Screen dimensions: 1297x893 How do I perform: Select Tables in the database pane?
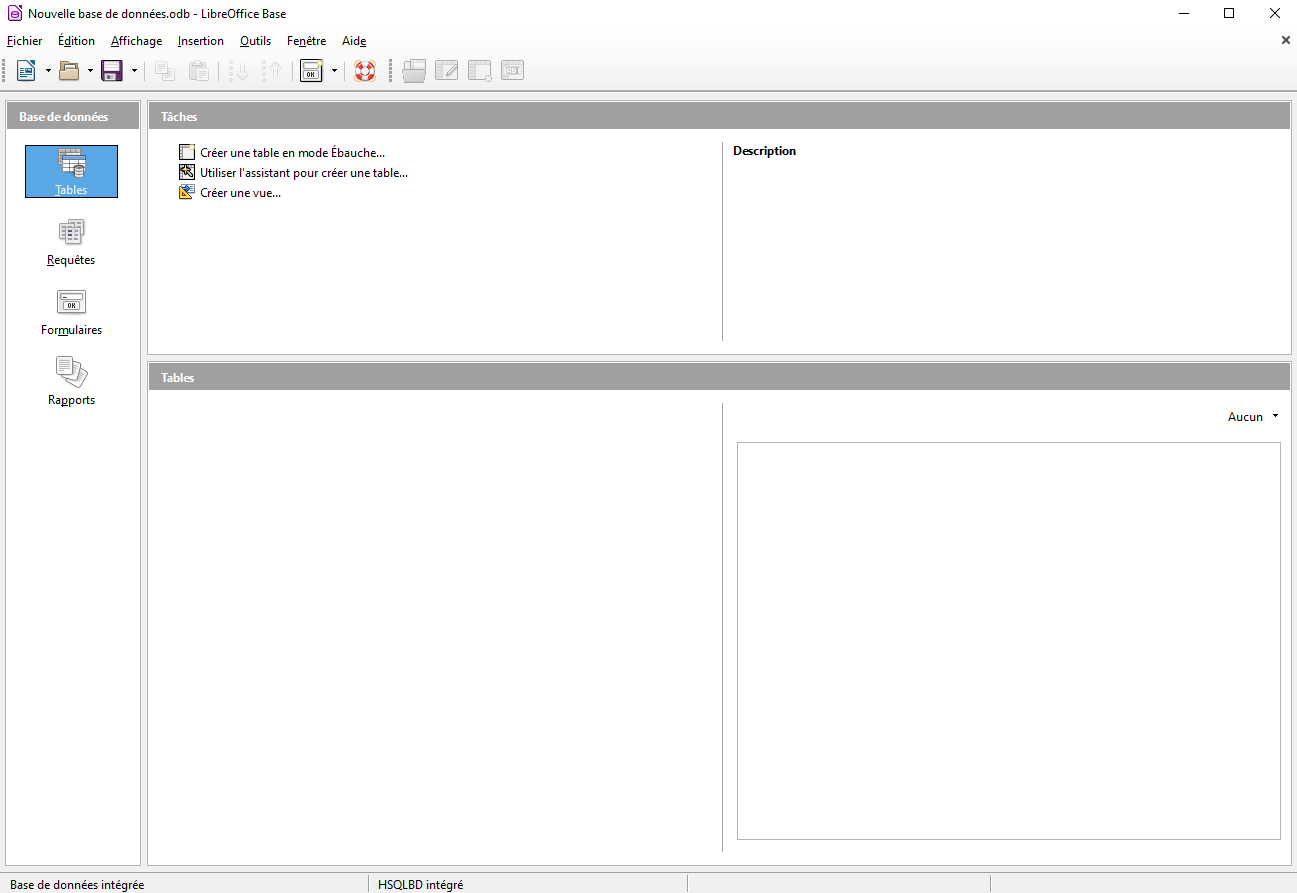[x=71, y=171]
